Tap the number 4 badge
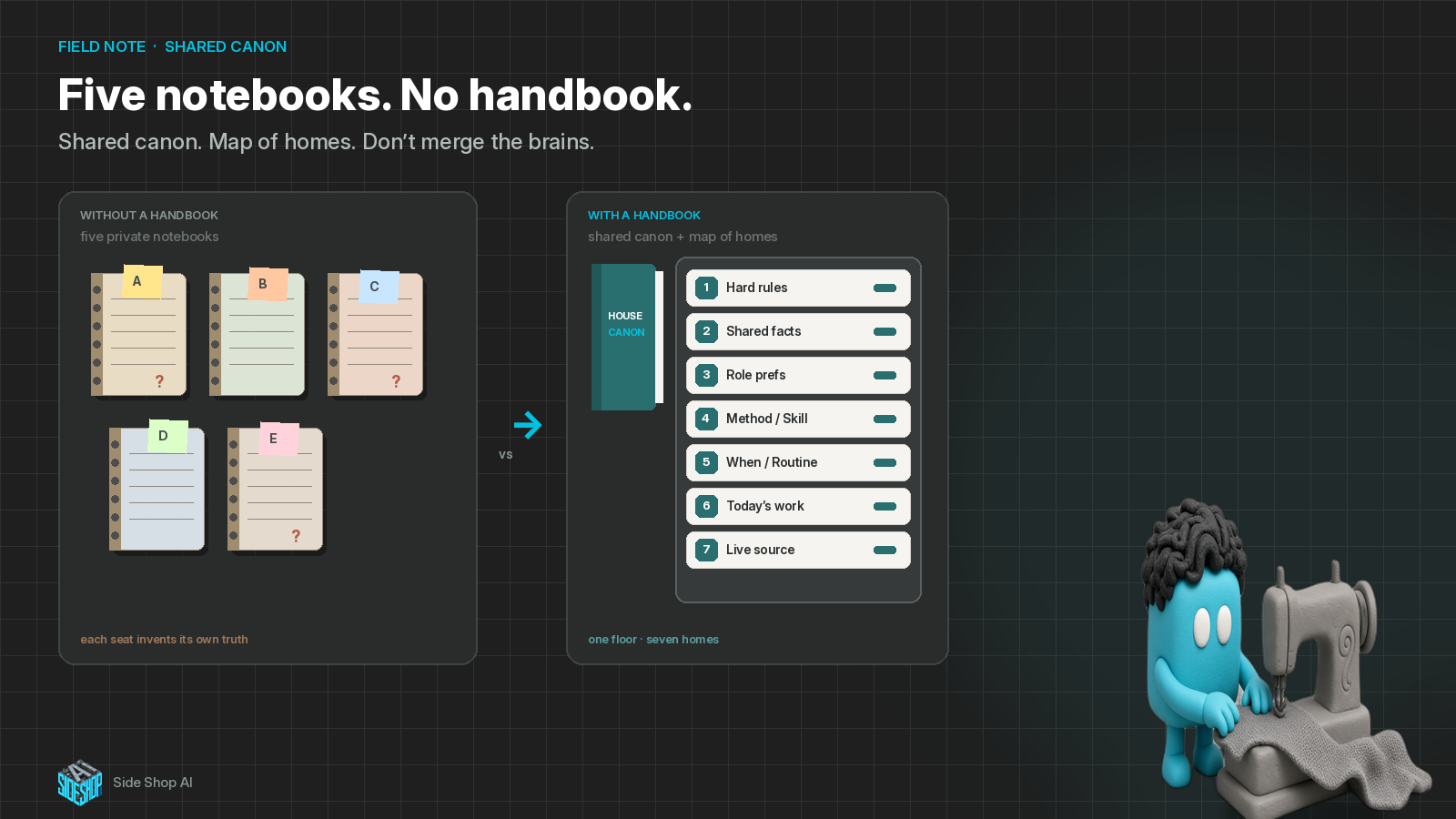 [x=706, y=419]
